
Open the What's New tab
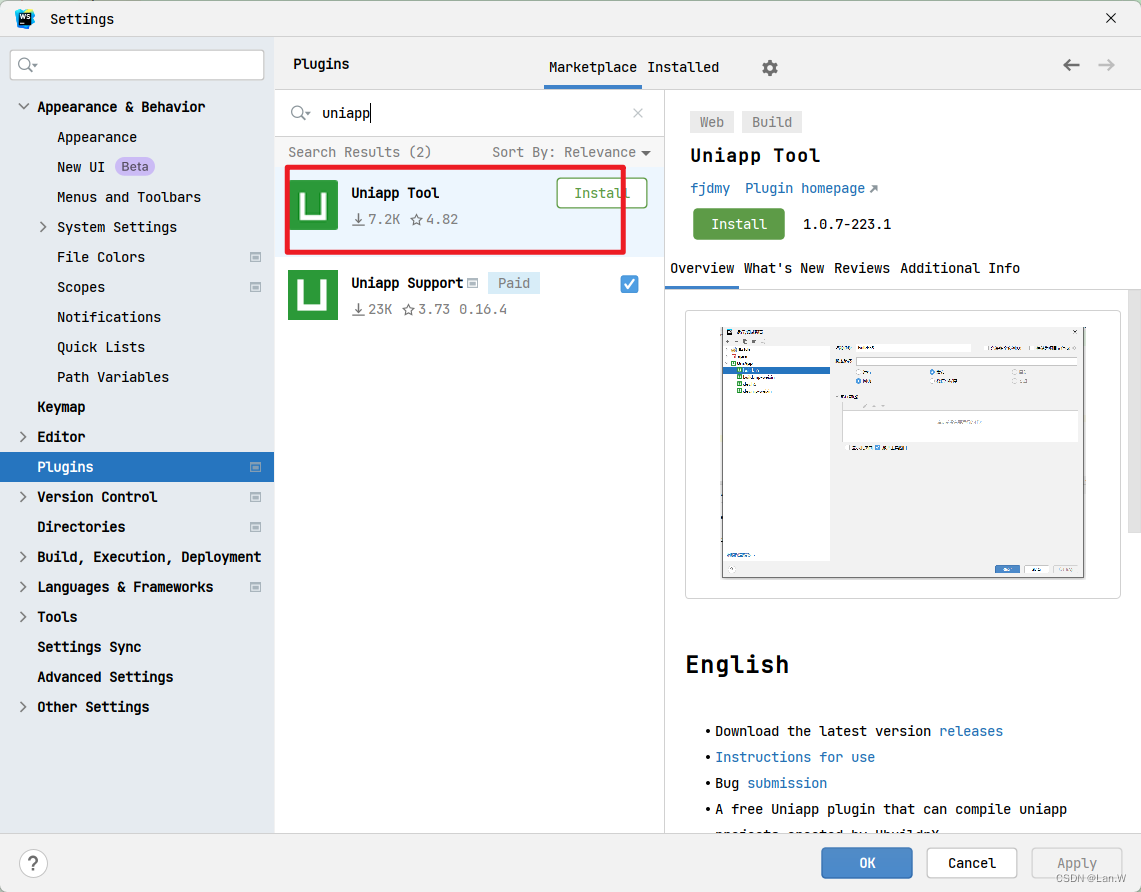point(784,268)
